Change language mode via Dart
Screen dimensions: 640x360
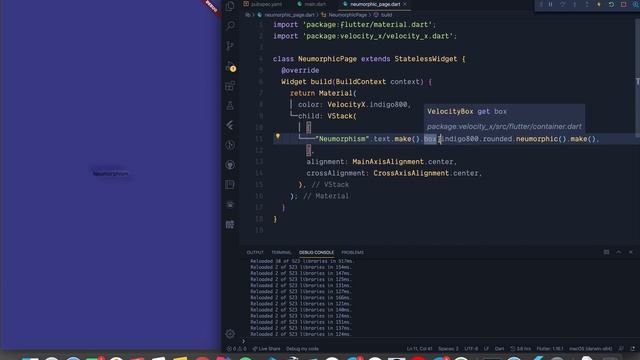499,349
